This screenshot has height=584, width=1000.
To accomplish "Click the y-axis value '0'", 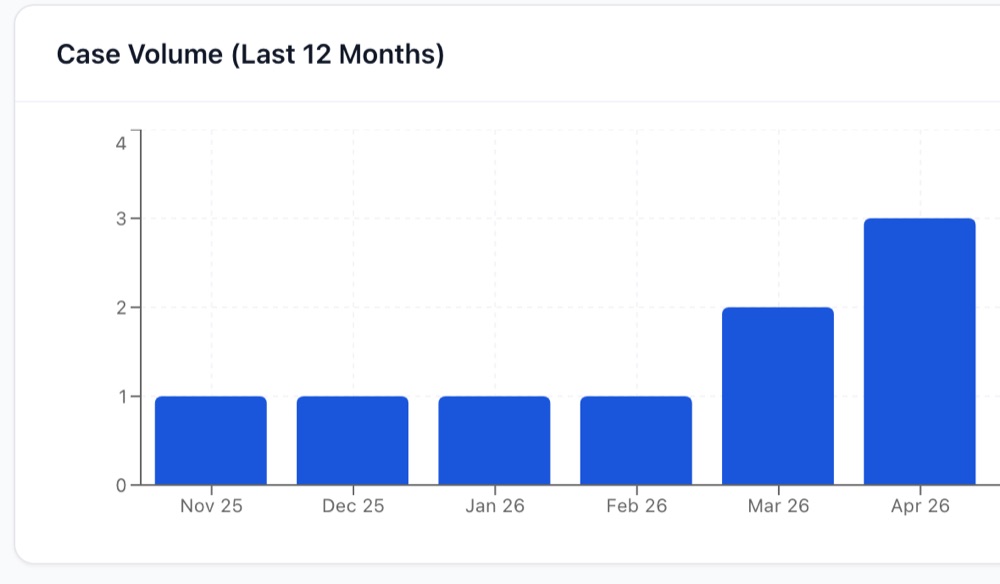I will click(x=121, y=486).
